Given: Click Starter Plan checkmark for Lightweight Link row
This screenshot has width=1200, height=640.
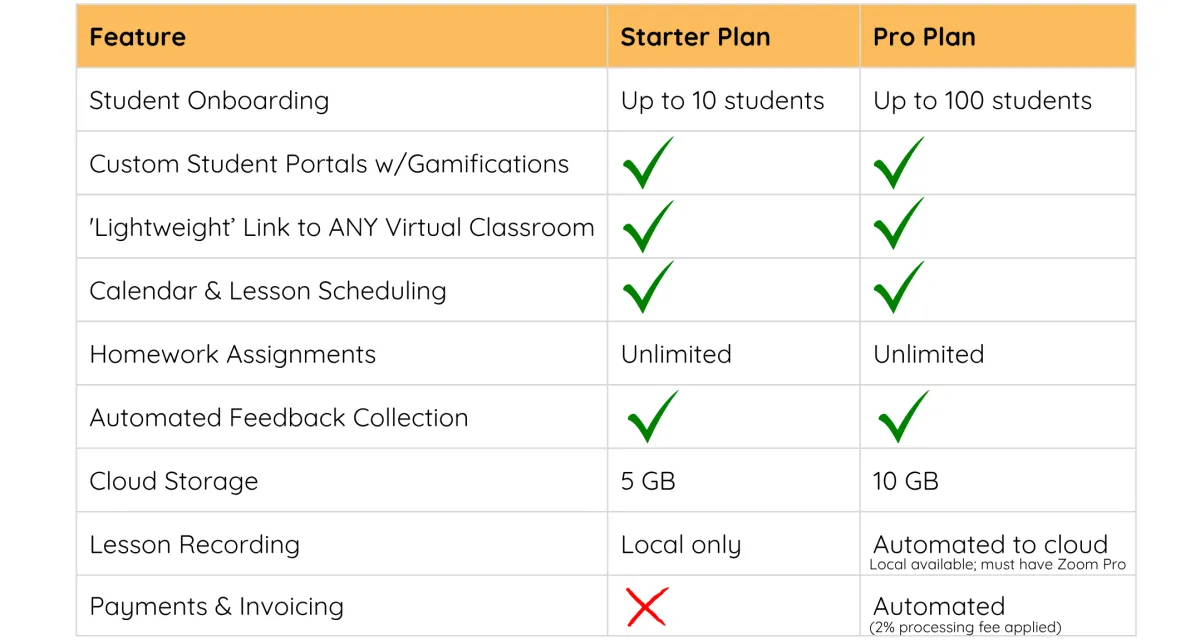Looking at the screenshot, I should tap(648, 226).
